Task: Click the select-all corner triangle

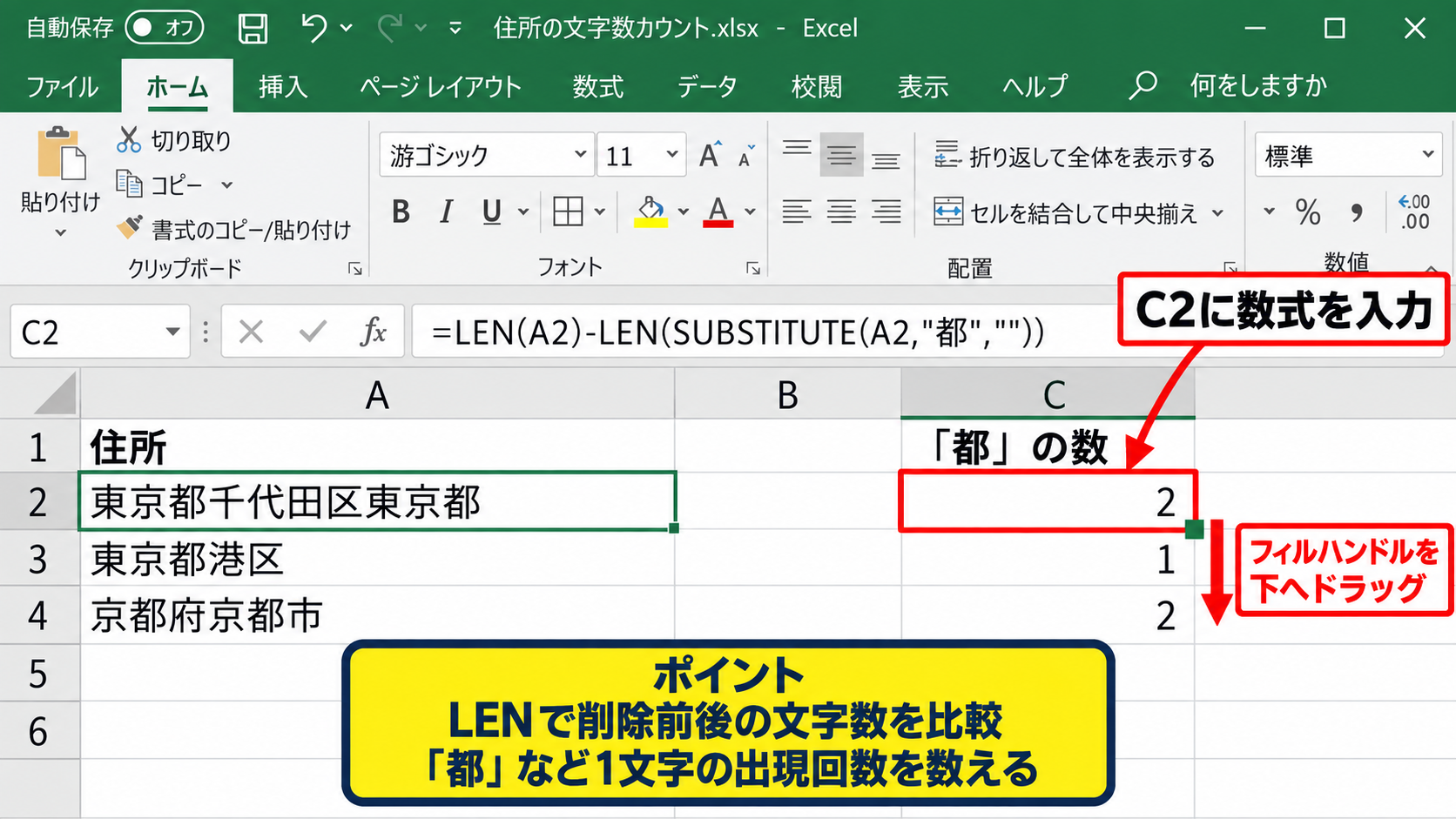Action: (x=56, y=394)
